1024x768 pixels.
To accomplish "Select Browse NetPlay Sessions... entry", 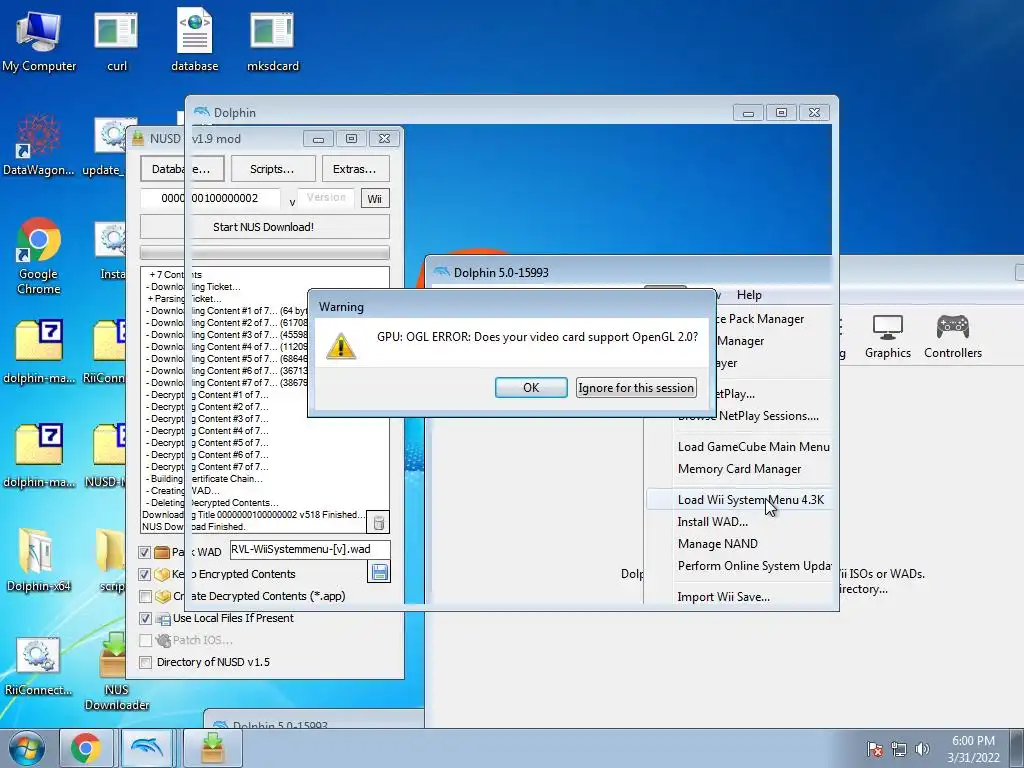I will (x=748, y=416).
